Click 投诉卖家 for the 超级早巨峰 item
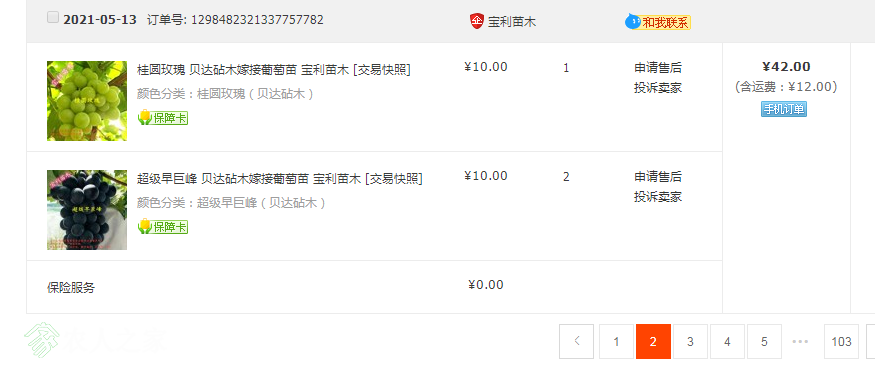The height and width of the screenshot is (376, 875). point(658,196)
